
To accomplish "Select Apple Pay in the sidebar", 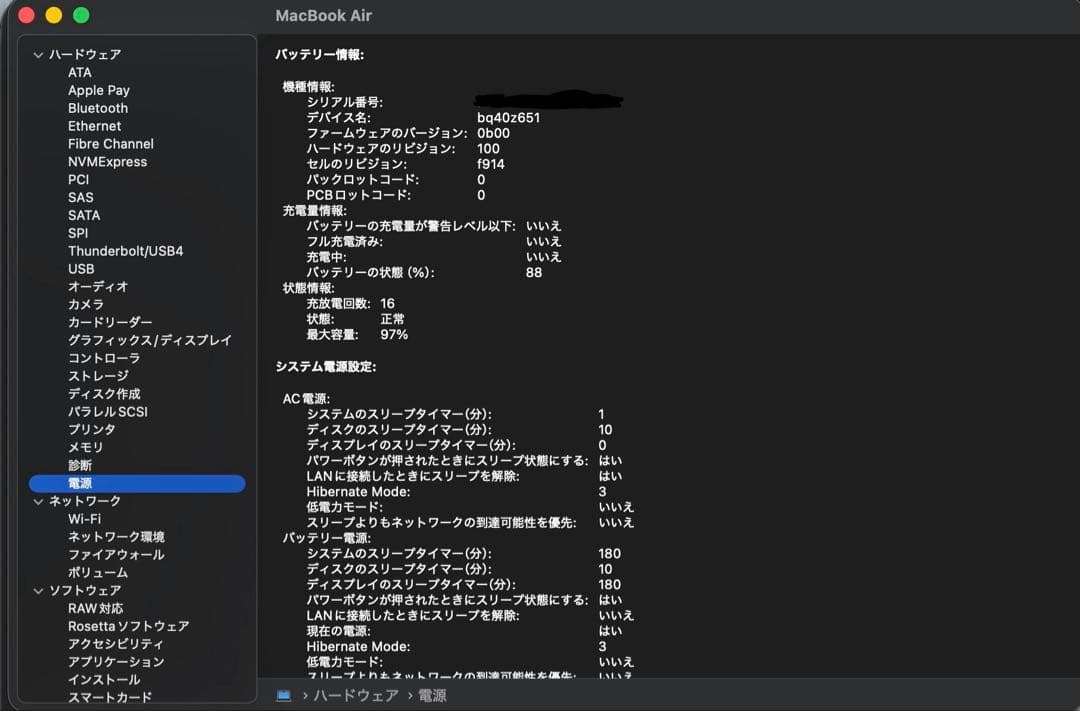I will [x=98, y=90].
